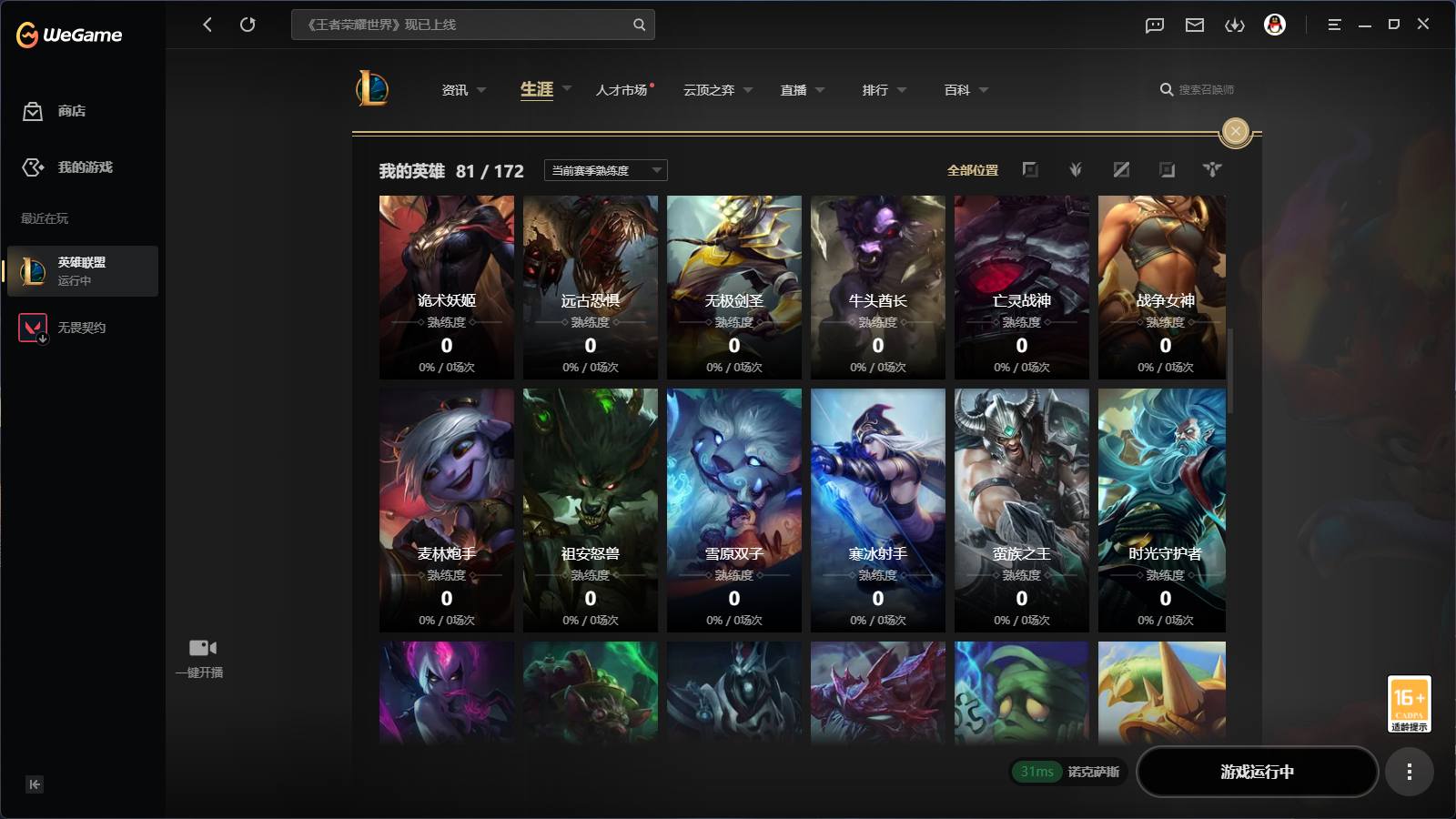
Task: Refresh the current page
Action: coord(248,25)
